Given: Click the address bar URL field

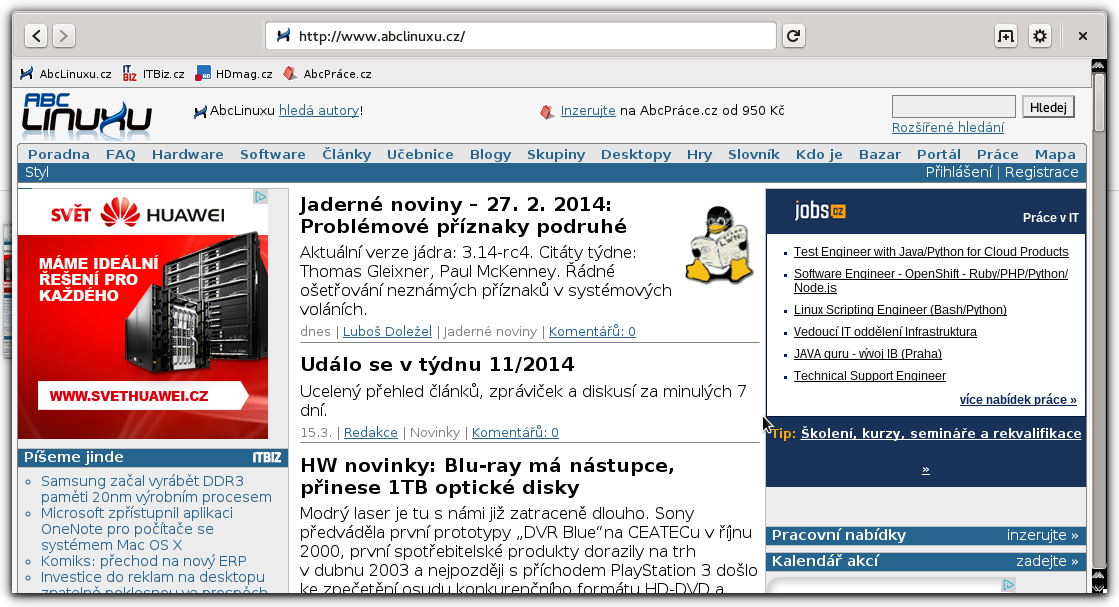Looking at the screenshot, I should (x=521, y=36).
